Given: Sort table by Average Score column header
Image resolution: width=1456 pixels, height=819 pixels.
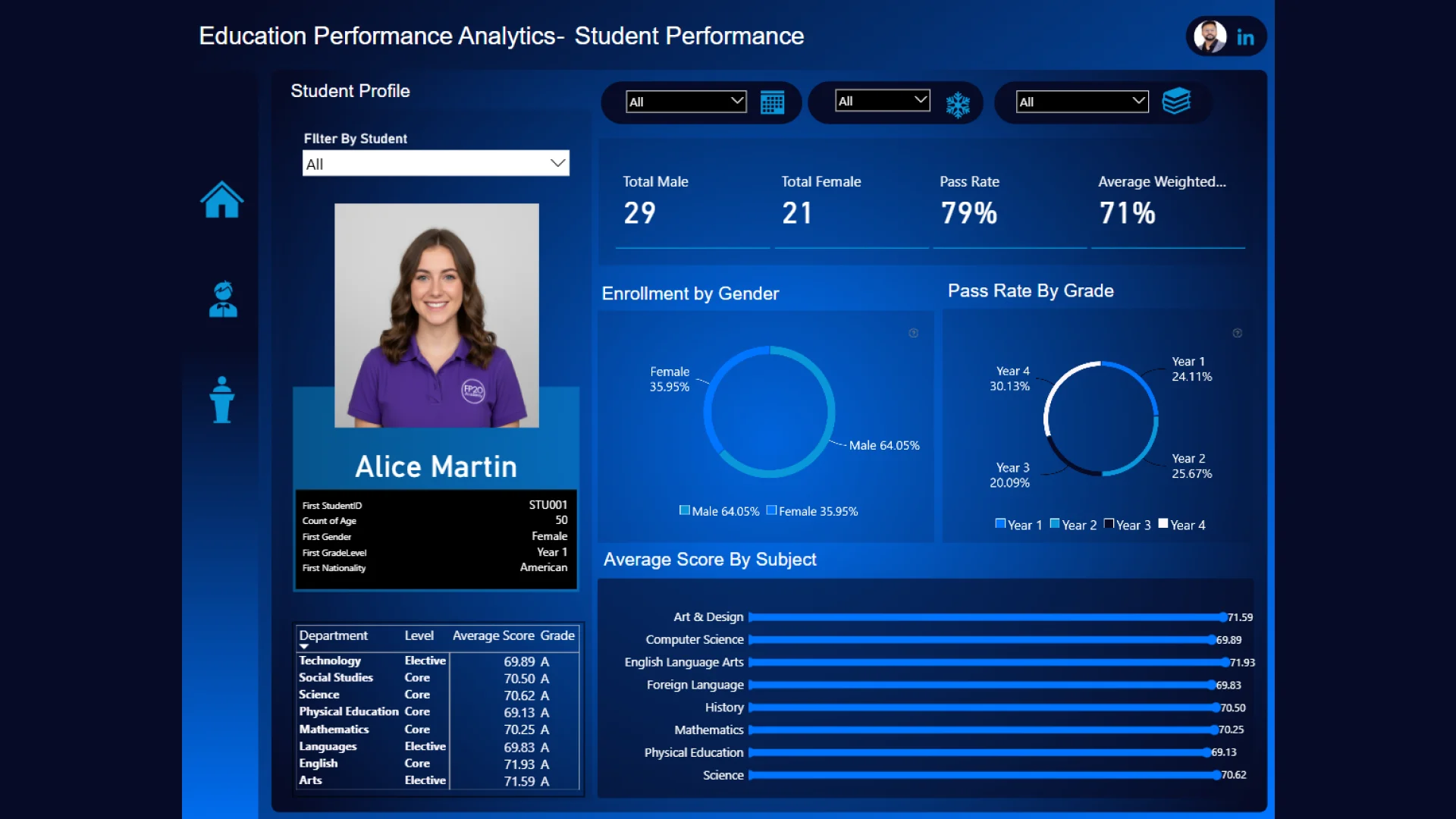Looking at the screenshot, I should [x=493, y=635].
